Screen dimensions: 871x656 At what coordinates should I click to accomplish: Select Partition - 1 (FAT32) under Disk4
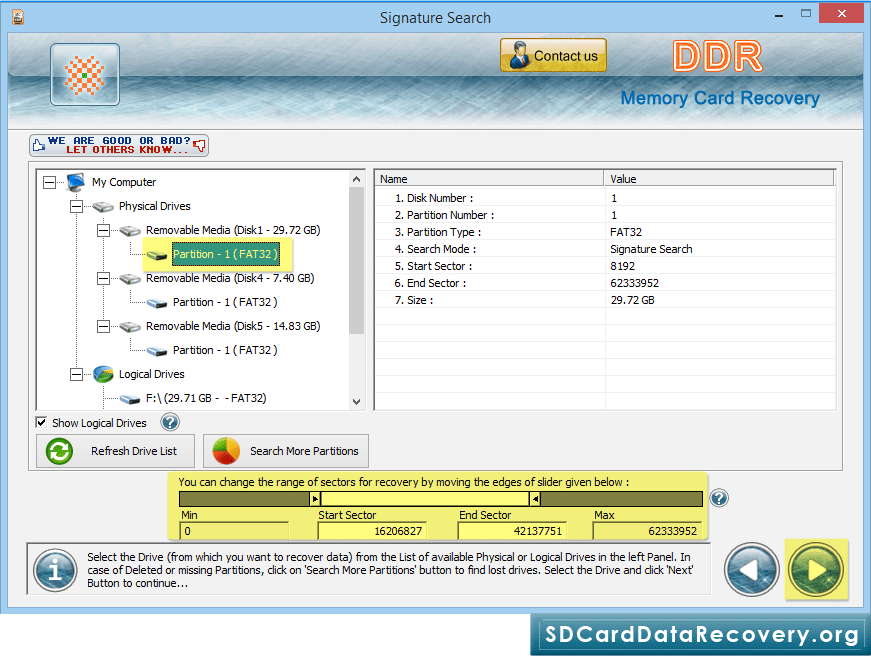click(225, 302)
